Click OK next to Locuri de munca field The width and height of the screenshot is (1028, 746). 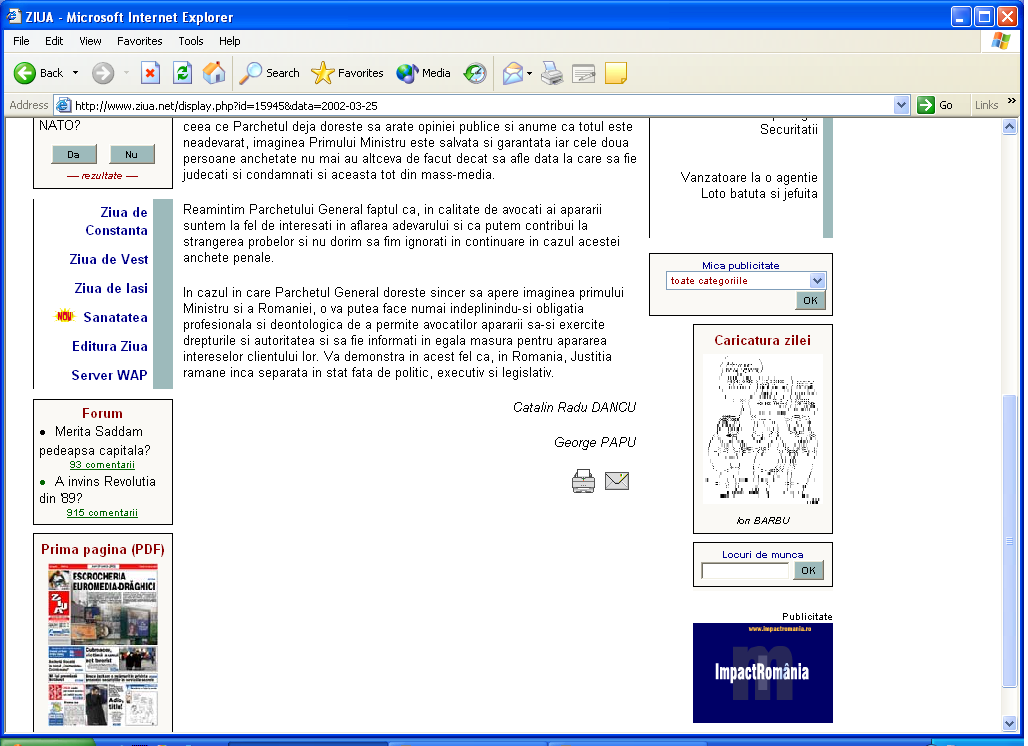tap(808, 570)
